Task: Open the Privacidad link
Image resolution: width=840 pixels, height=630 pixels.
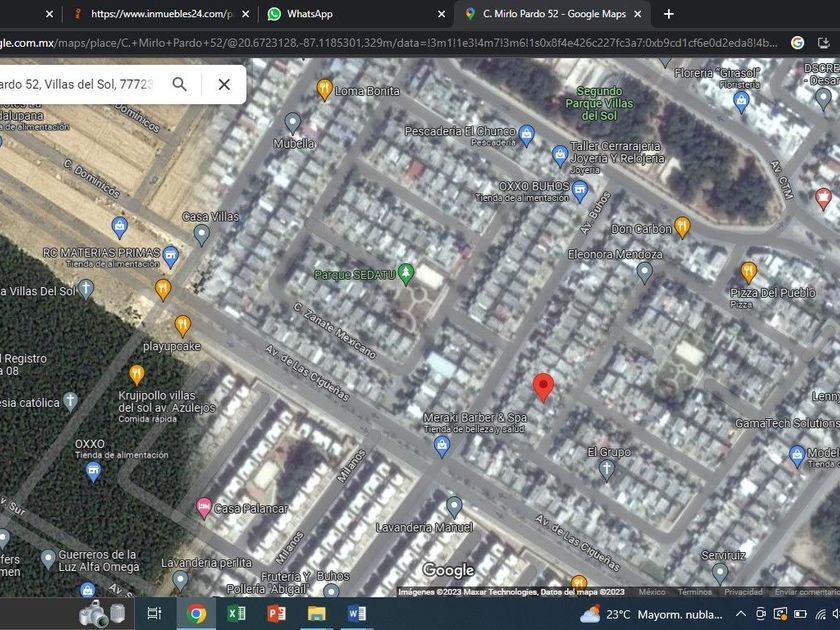Action: pos(743,592)
